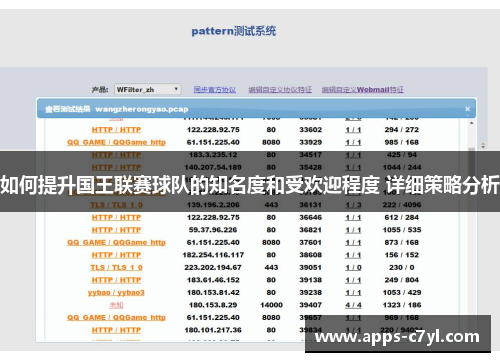Click the page title pattern测试系统
This screenshot has width=500, height=362.
(234, 31)
